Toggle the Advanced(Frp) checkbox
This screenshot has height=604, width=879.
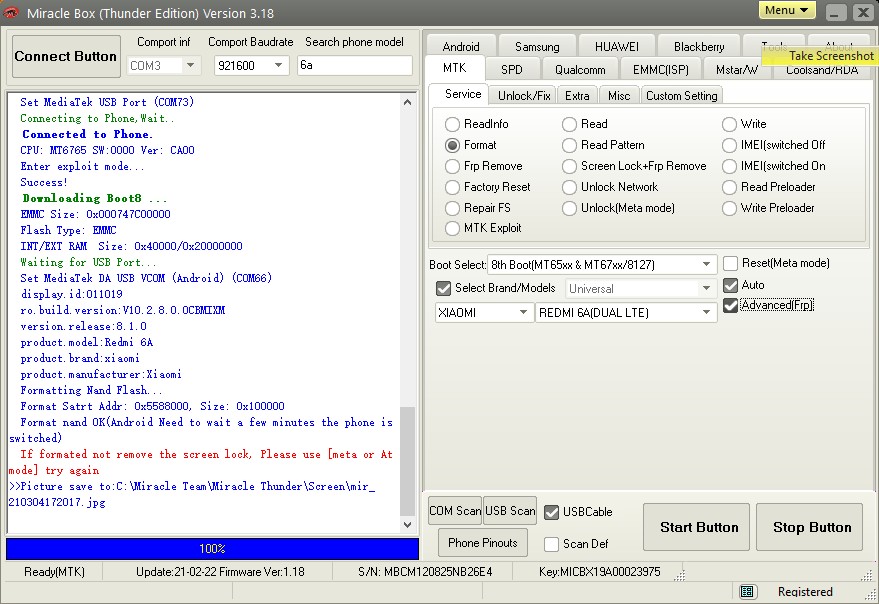click(730, 305)
